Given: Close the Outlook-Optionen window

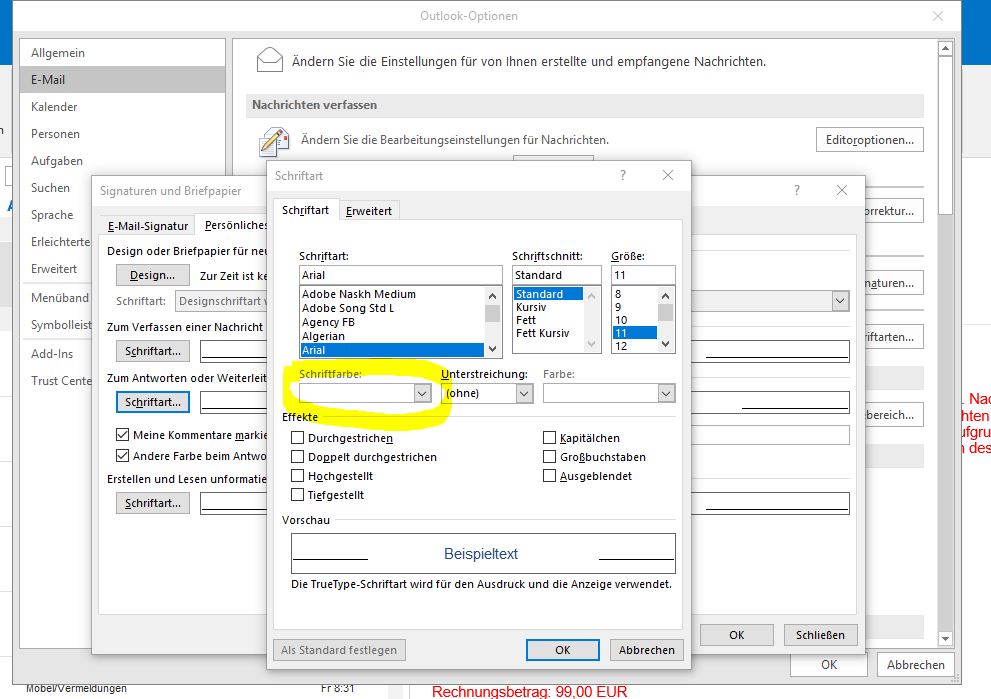Looking at the screenshot, I should tap(938, 16).
